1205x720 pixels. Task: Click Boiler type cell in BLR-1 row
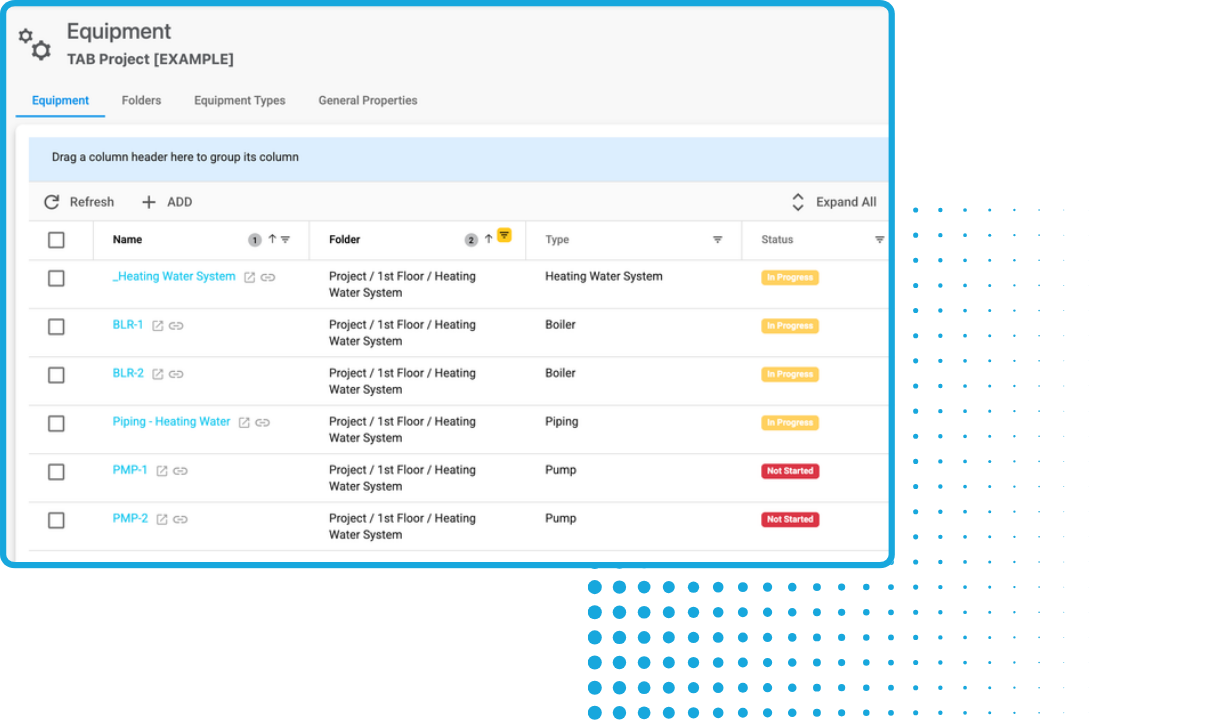pyautogui.click(x=560, y=325)
